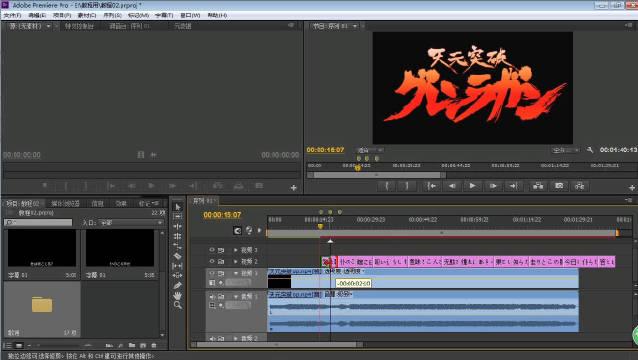Switch to 效果 tab in project panel
The height and width of the screenshot is (360, 638).
(121, 203)
